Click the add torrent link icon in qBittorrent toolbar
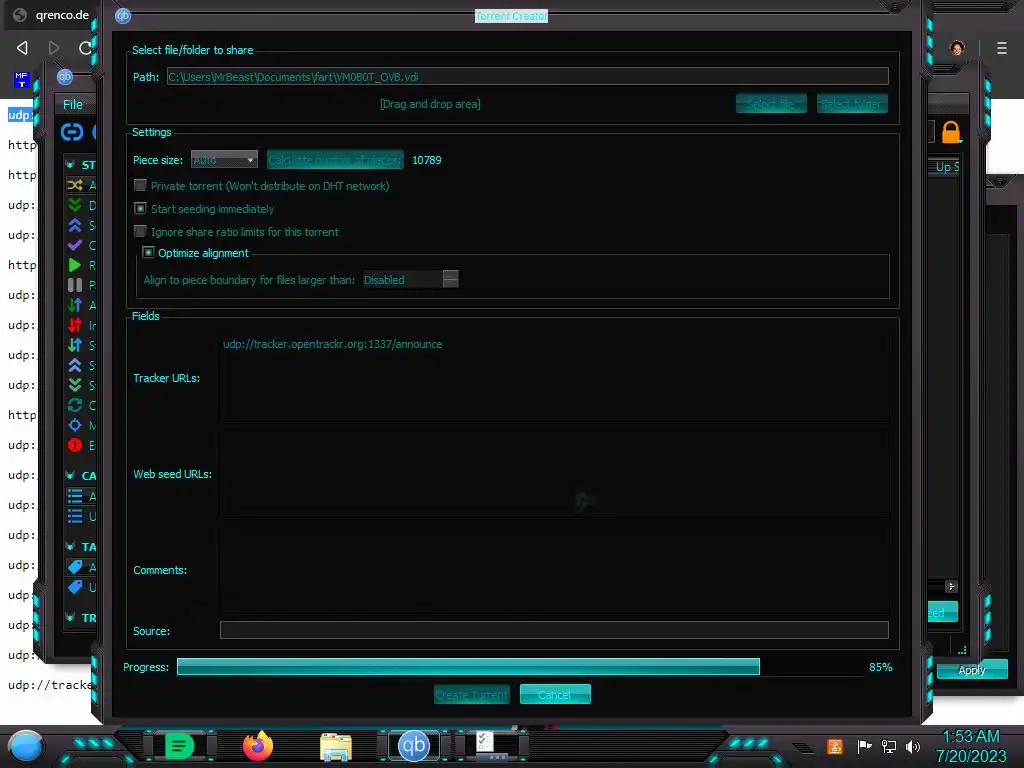 click(72, 132)
